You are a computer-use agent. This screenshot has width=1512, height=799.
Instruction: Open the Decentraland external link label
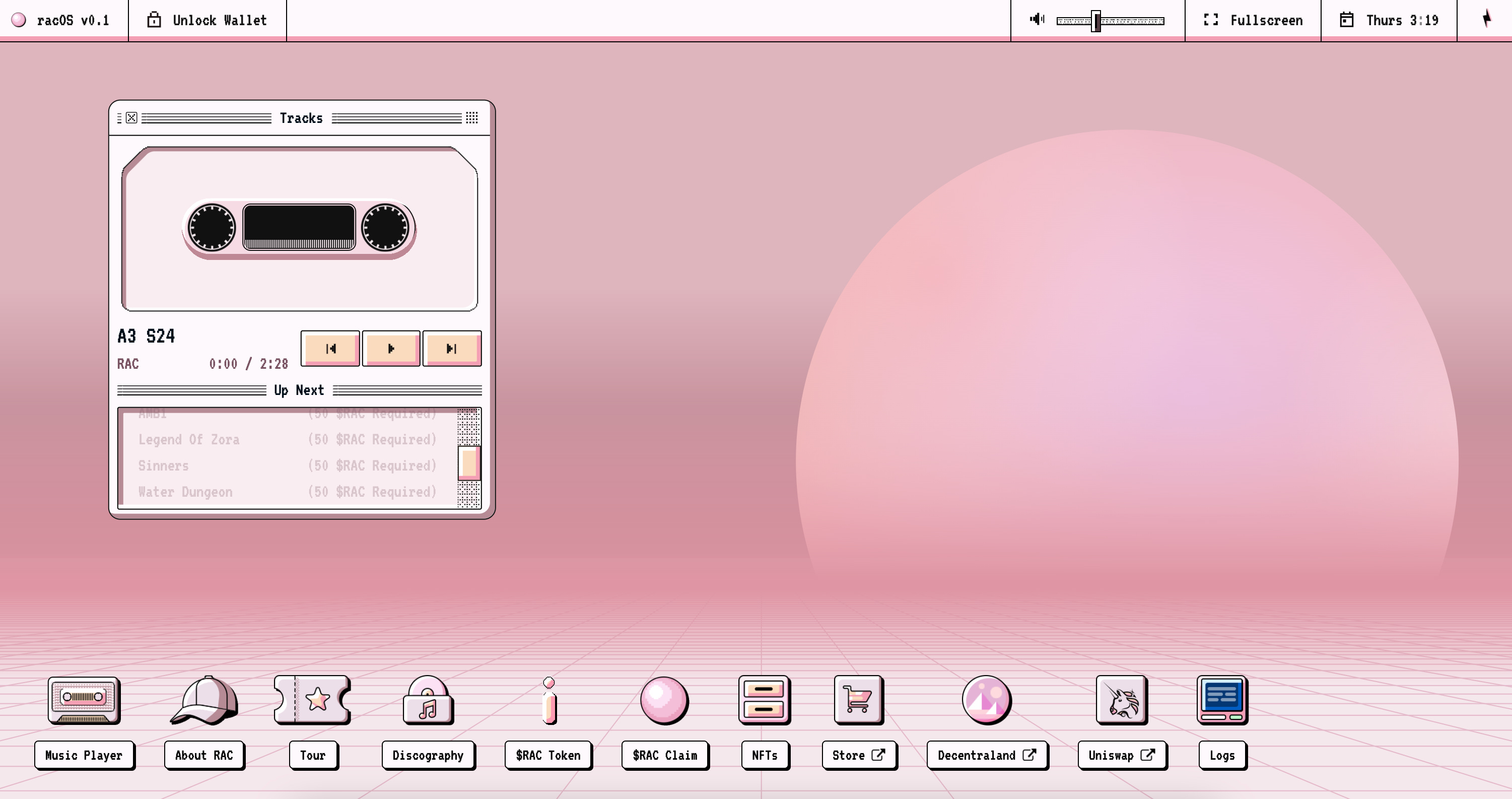987,755
